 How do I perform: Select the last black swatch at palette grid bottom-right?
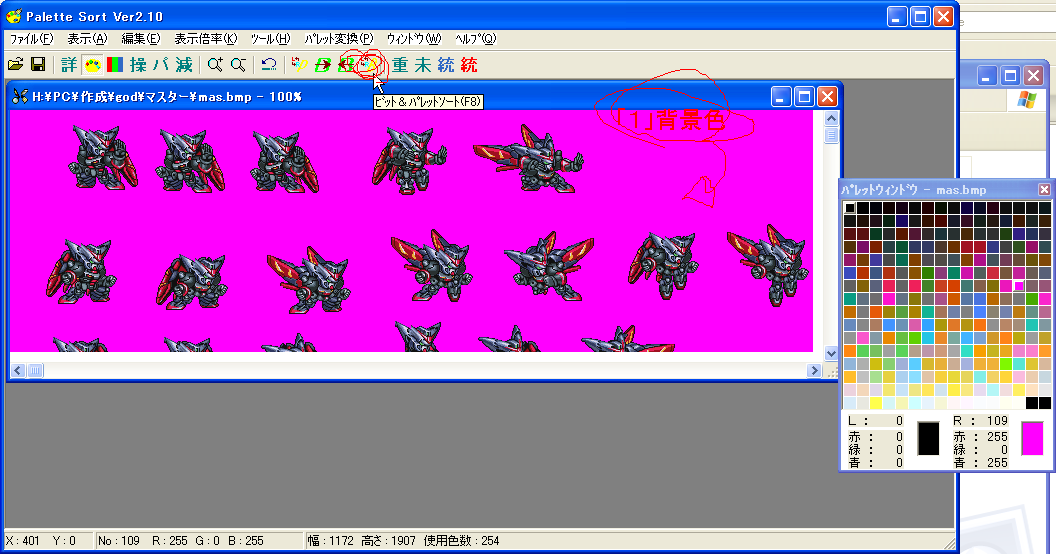point(1045,403)
